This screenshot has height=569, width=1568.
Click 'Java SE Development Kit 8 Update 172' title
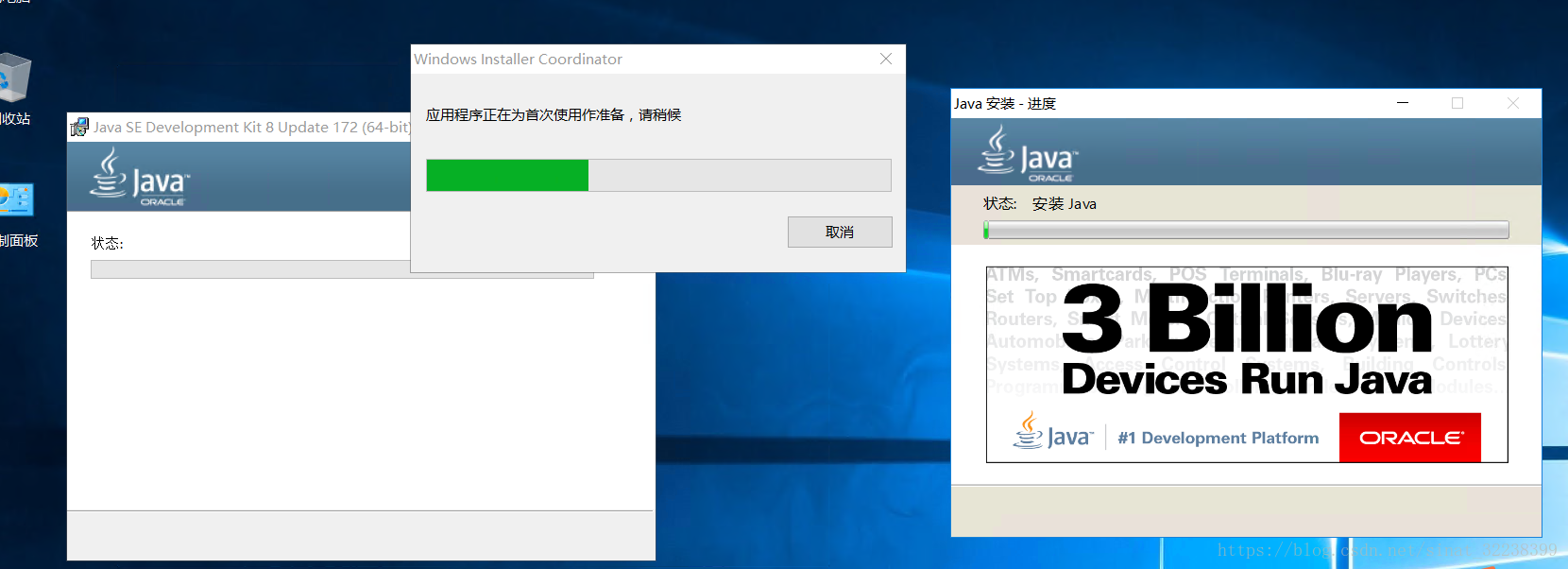tap(250, 127)
